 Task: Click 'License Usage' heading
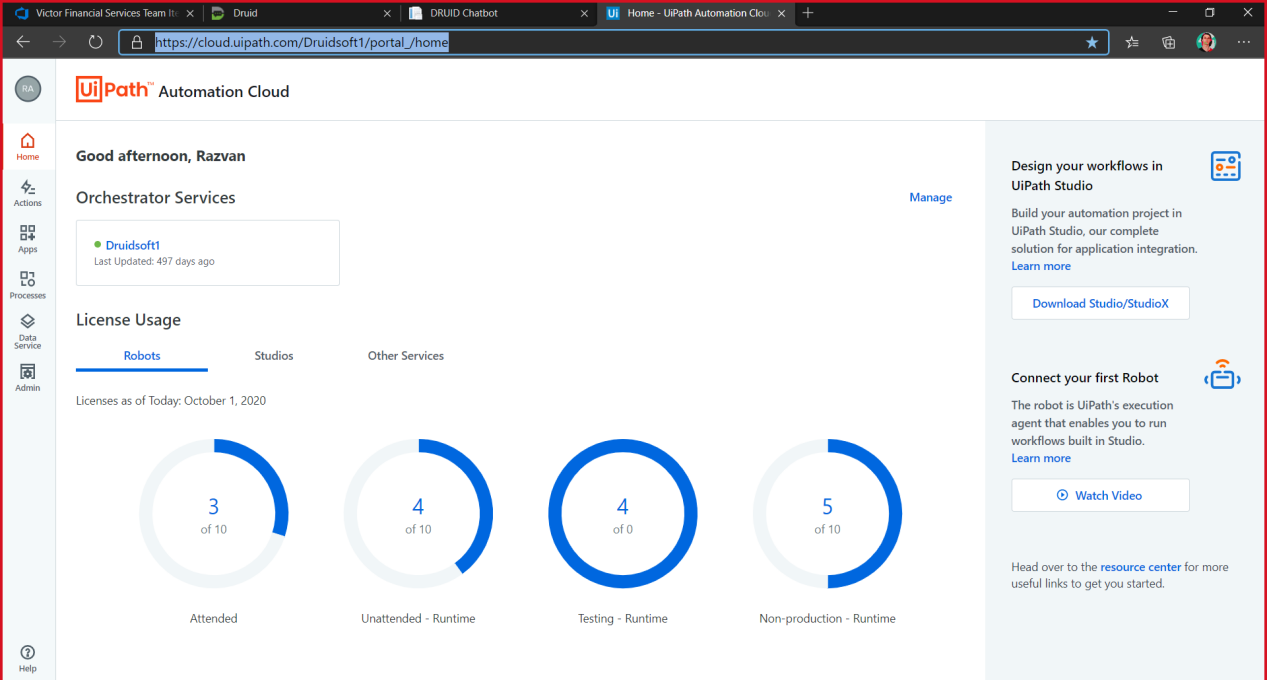coord(128,320)
